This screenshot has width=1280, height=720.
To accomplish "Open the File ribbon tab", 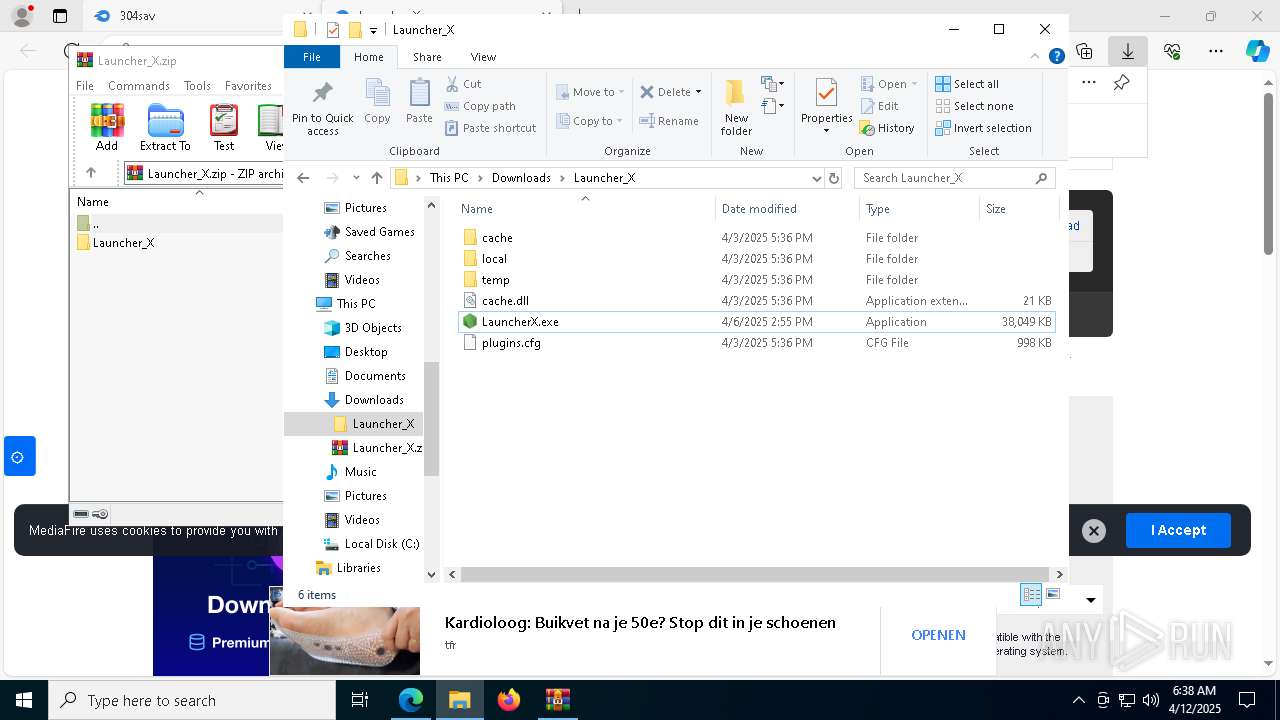I will click(x=312, y=57).
